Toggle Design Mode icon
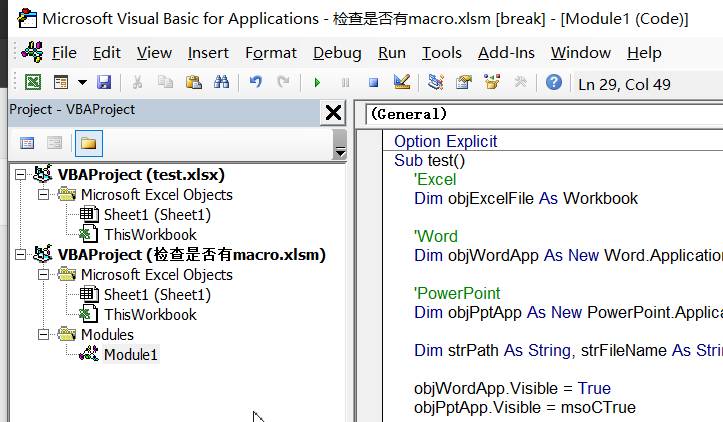Viewport: 723px width, 422px height. pyautogui.click(x=402, y=83)
